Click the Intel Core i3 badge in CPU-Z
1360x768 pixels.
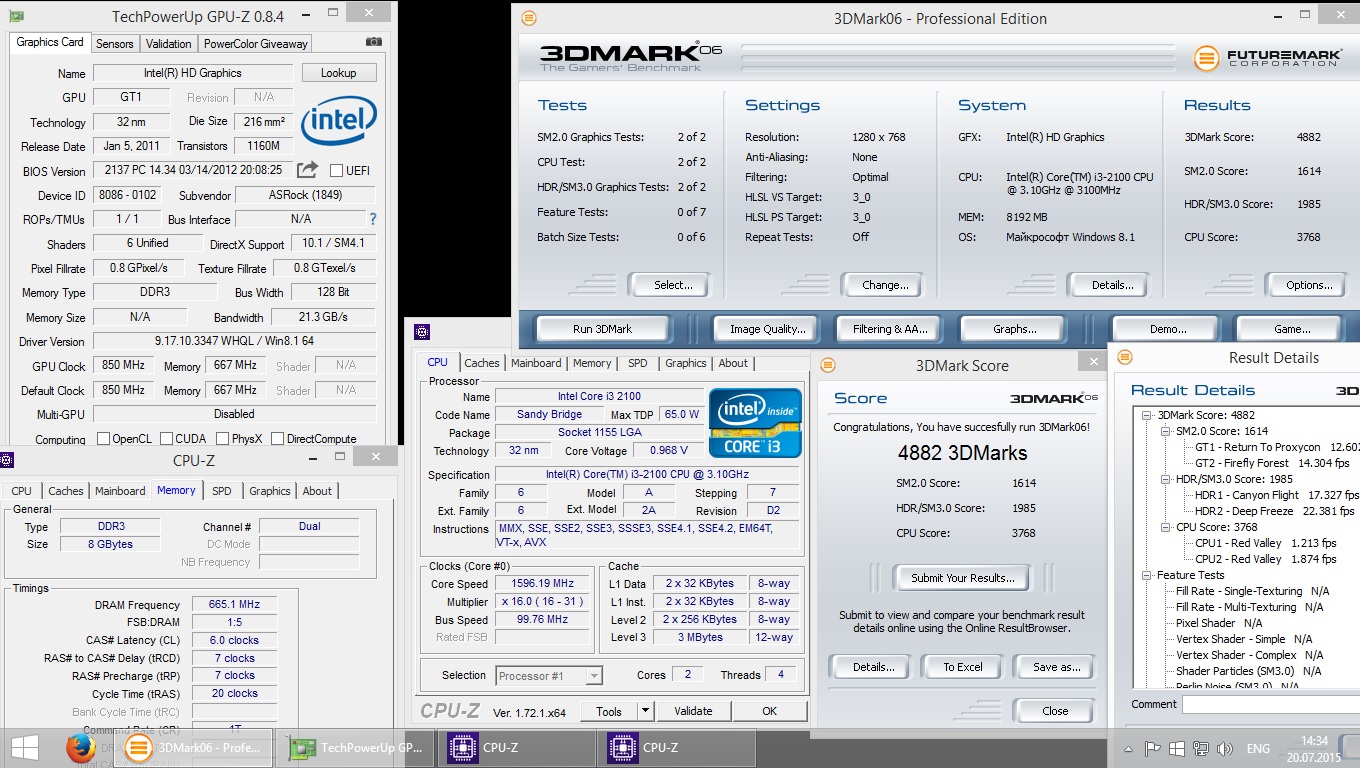point(755,423)
